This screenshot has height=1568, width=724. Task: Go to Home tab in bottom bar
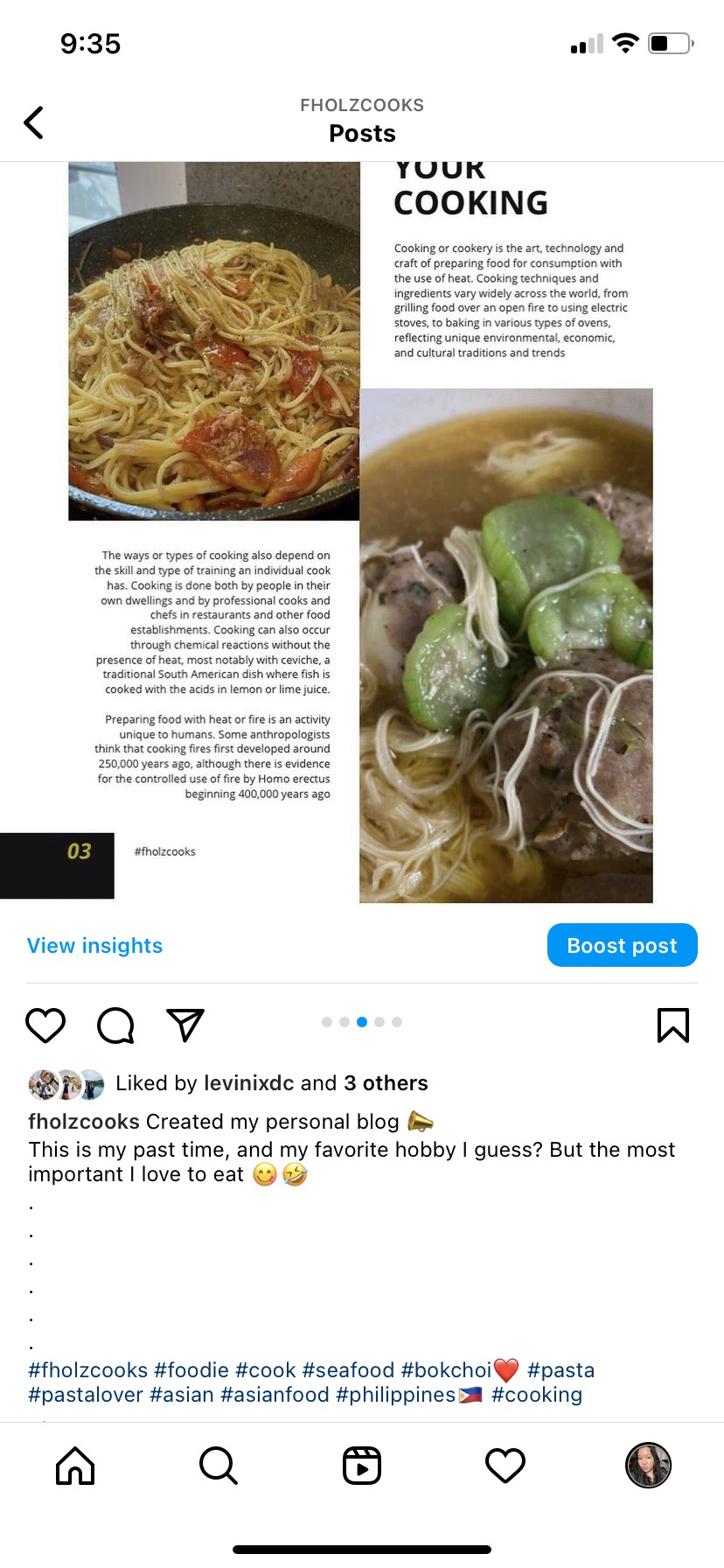pos(75,1466)
